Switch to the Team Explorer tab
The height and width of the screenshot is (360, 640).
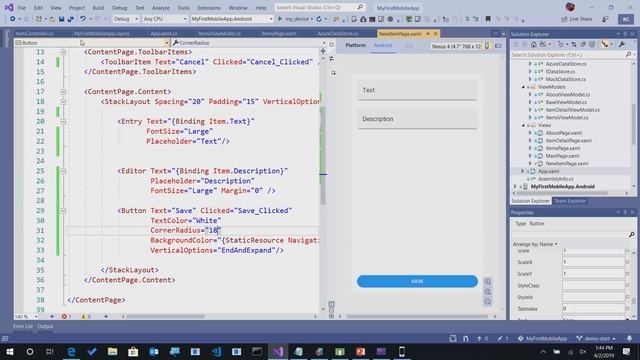pyautogui.click(x=570, y=201)
